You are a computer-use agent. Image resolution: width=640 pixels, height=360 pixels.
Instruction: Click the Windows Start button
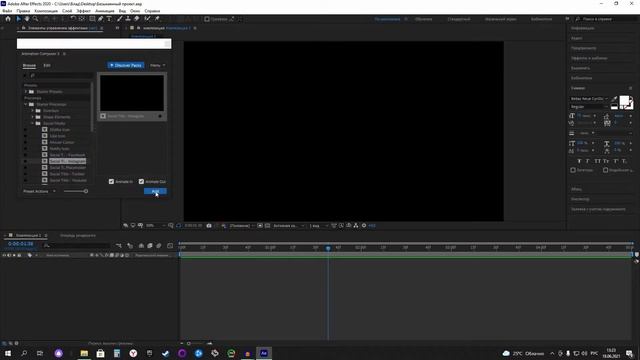tap(8, 353)
